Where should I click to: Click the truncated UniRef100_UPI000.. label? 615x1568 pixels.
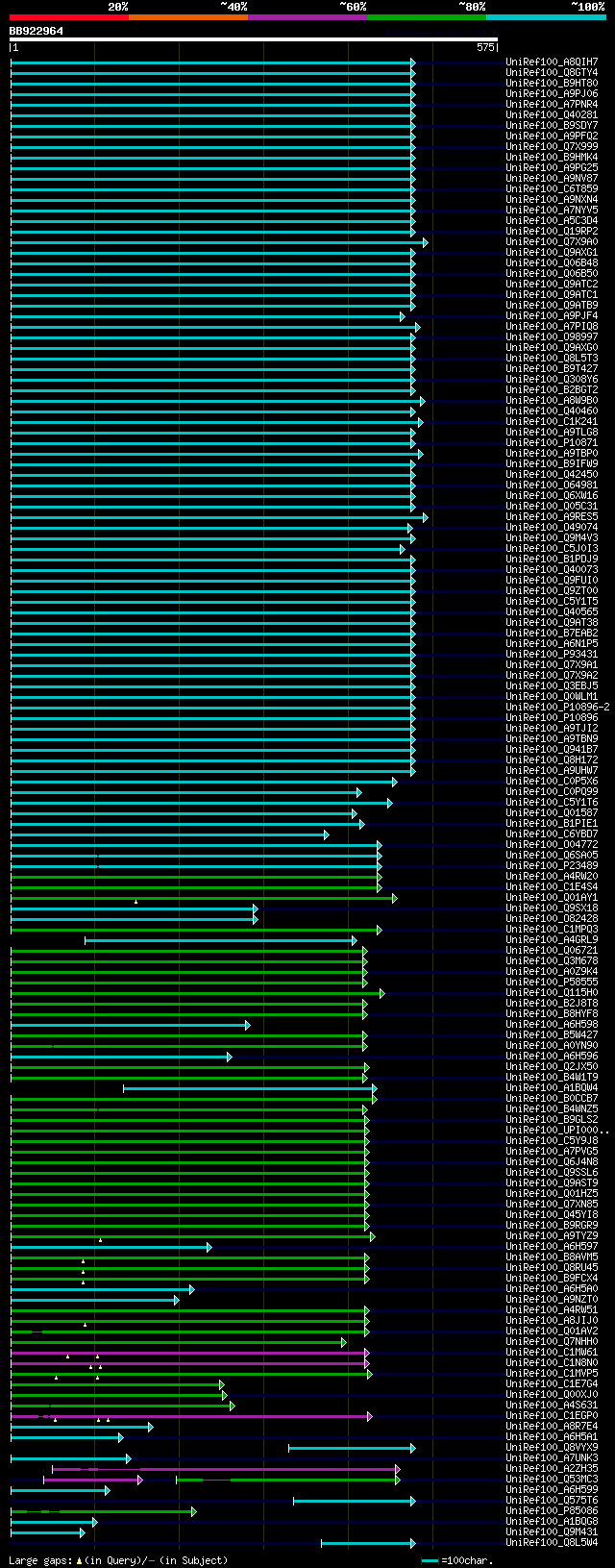[x=557, y=1131]
